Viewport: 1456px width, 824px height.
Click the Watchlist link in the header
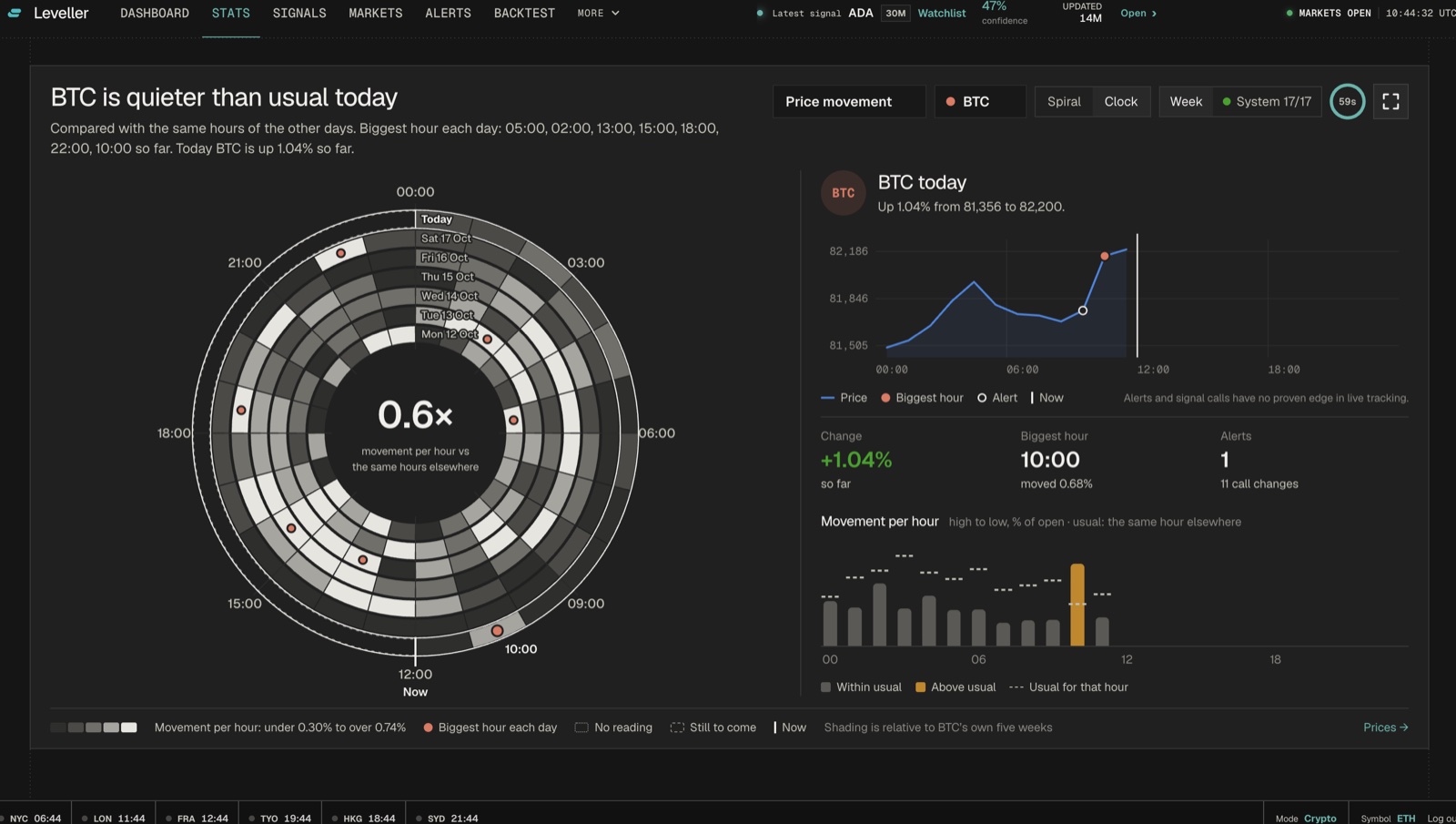pos(942,13)
